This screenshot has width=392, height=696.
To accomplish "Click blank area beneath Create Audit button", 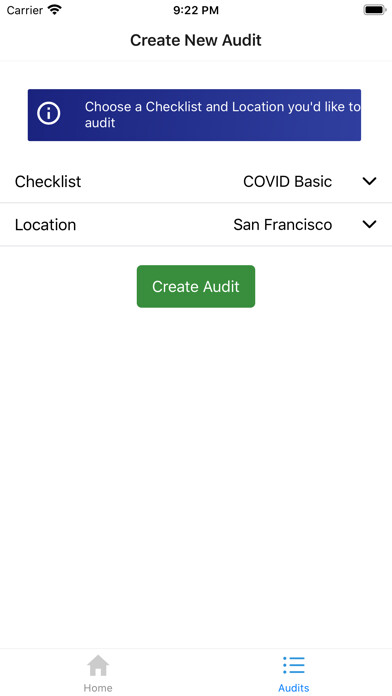I will pyautogui.click(x=196, y=466).
